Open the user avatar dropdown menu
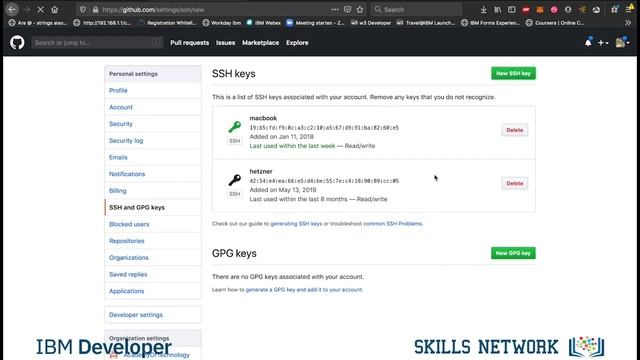Viewport: 640px width, 360px height. tap(622, 42)
